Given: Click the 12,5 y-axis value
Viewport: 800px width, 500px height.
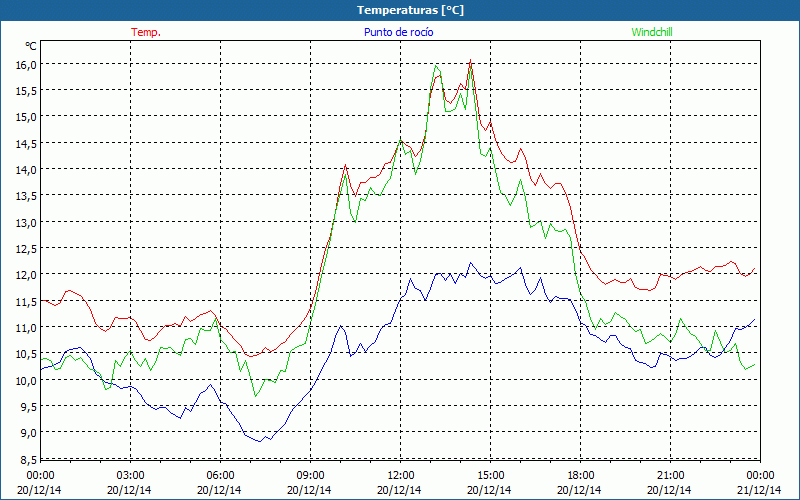Looking at the screenshot, I should click(26, 248).
